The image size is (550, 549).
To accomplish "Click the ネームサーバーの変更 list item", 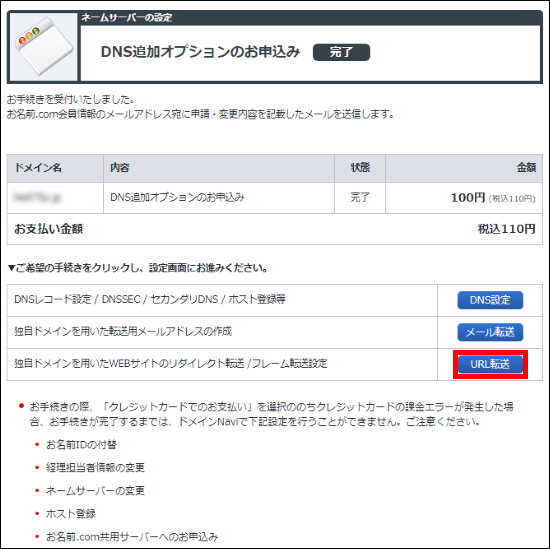I will [95, 490].
